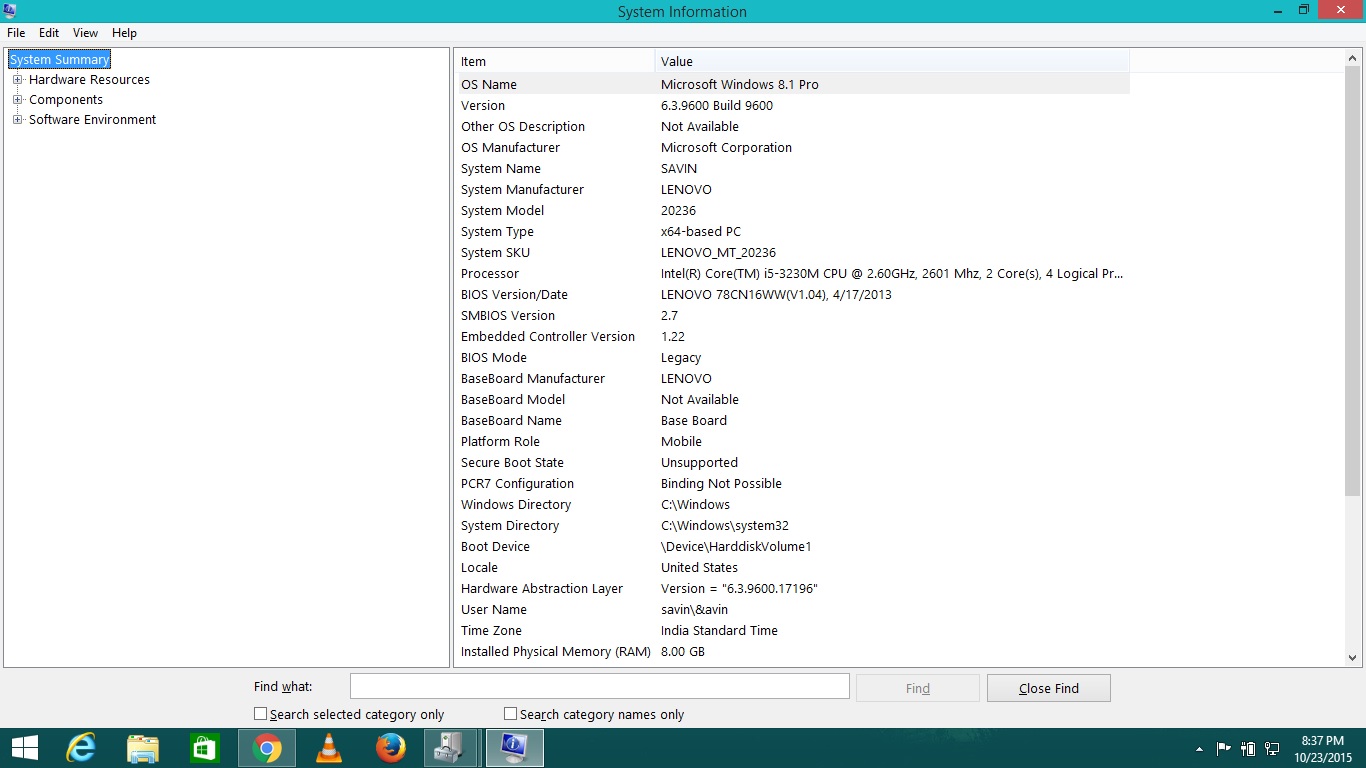The width and height of the screenshot is (1366, 768).
Task: Select the Secure Boot State row
Action: click(794, 462)
